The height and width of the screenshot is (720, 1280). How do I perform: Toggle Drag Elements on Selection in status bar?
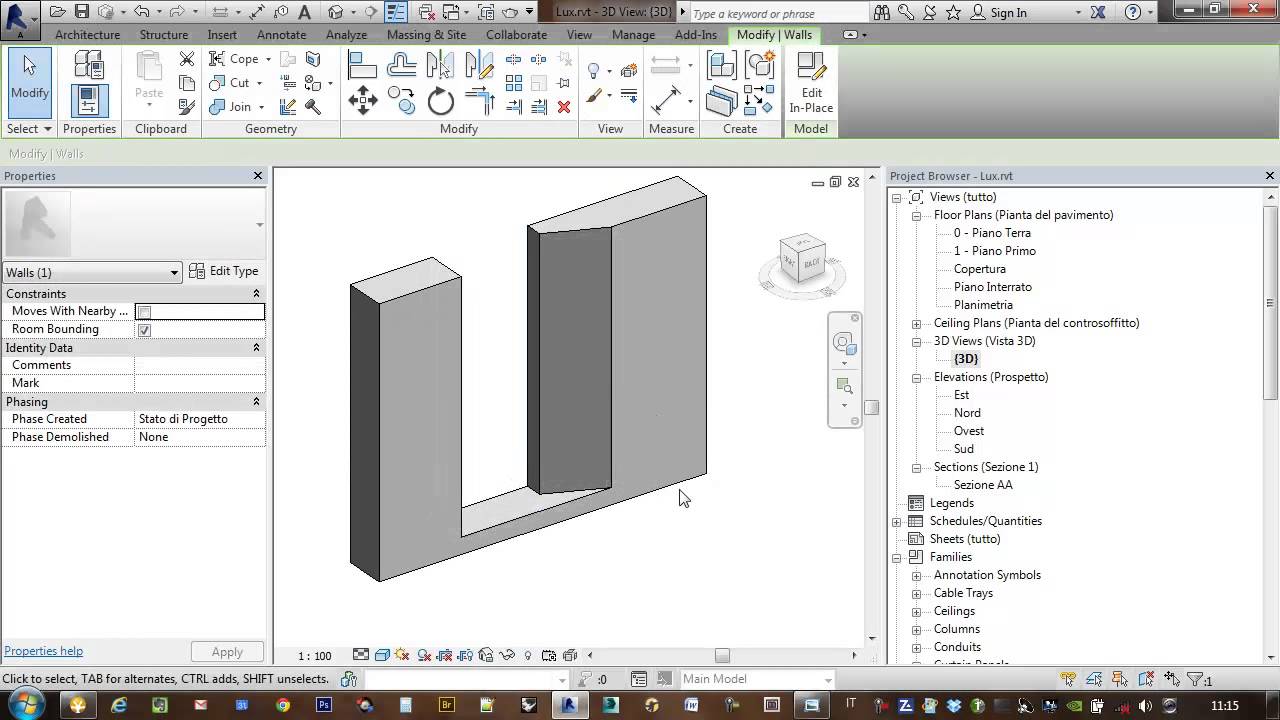[x=1172, y=679]
